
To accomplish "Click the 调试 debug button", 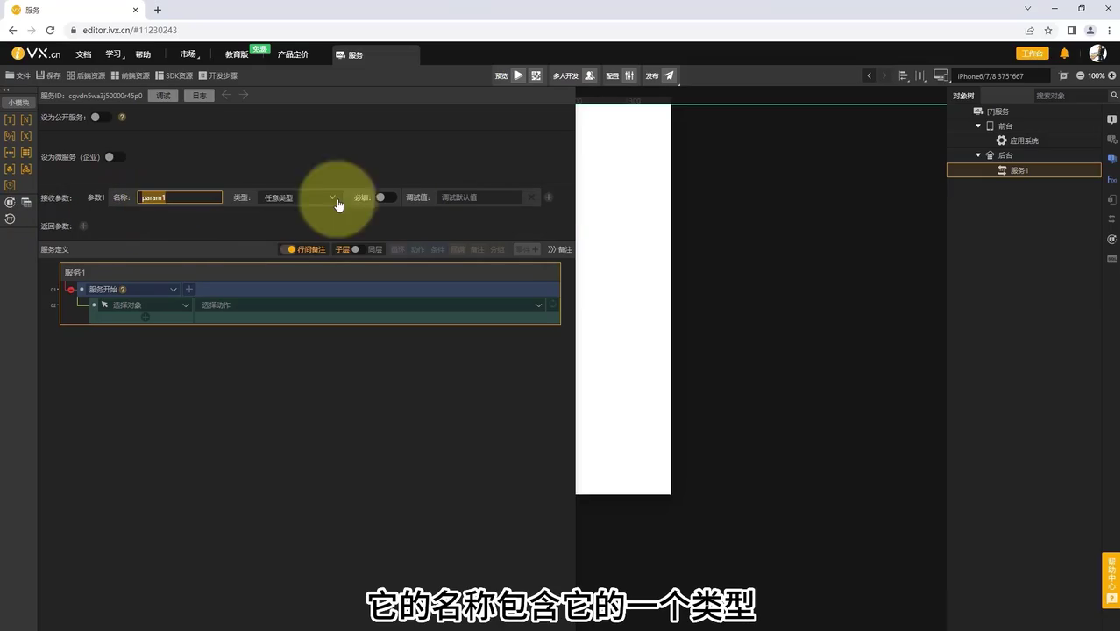I will tap(163, 95).
